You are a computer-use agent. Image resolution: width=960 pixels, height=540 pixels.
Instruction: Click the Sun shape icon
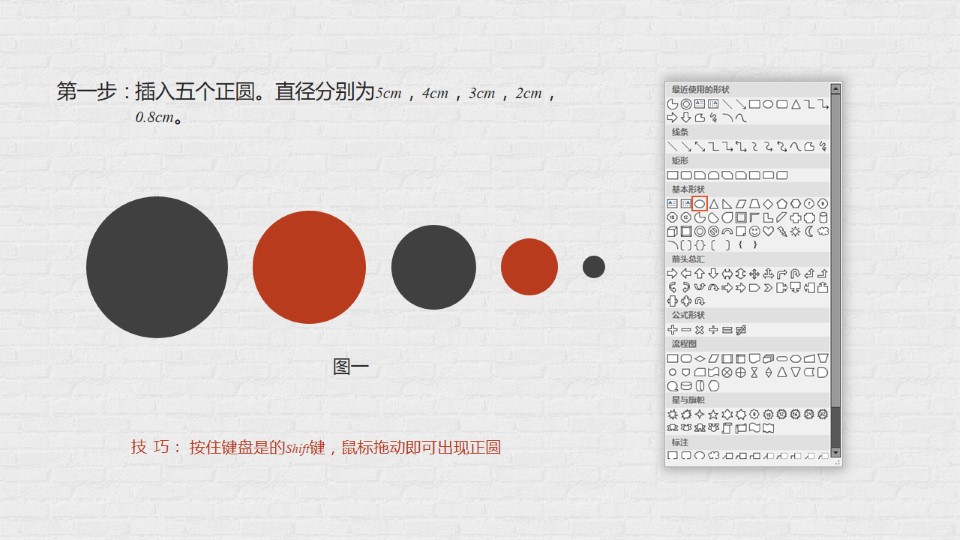pos(796,231)
